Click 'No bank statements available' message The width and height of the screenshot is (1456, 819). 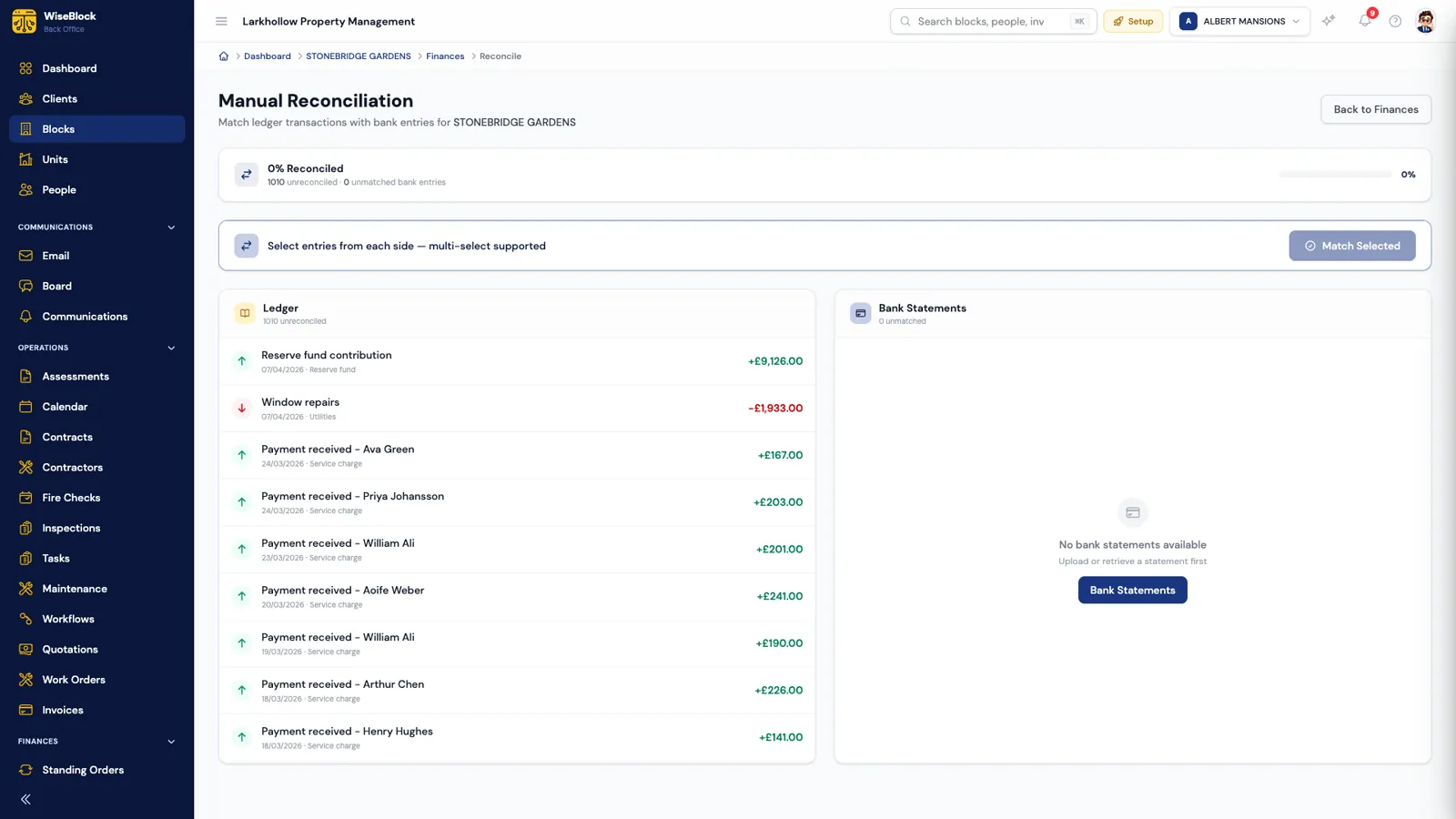1132,545
